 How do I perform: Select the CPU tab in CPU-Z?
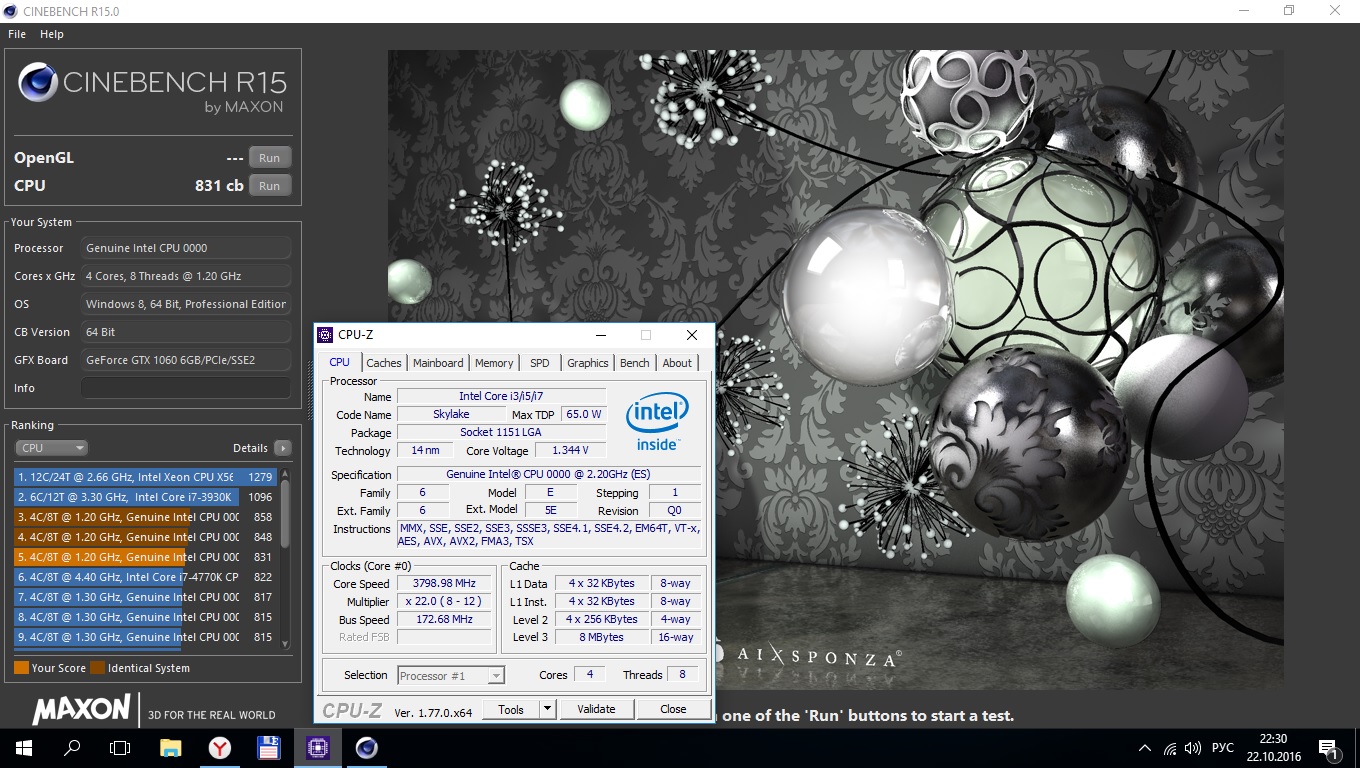[x=340, y=362]
